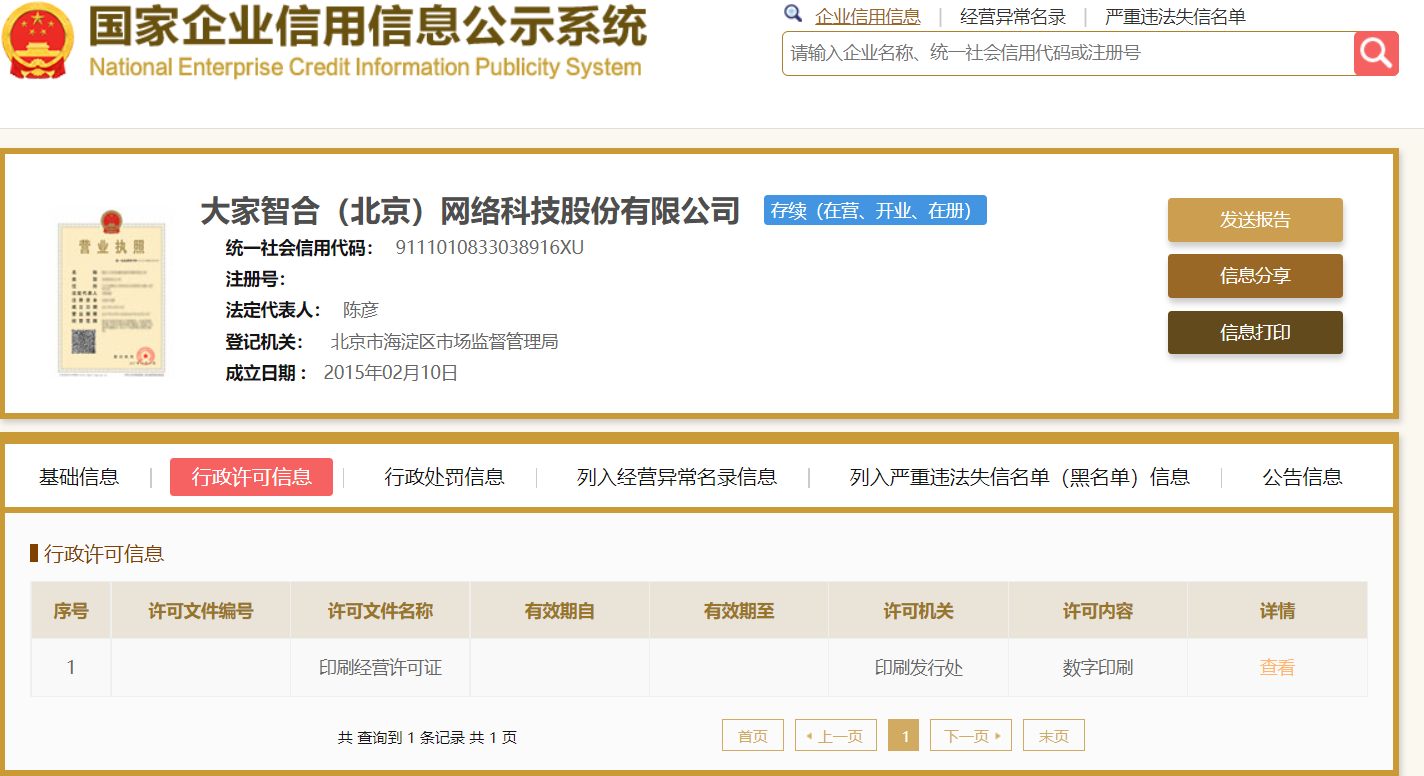Click the 有效期自 column header
Viewport: 1424px width, 776px height.
point(559,610)
